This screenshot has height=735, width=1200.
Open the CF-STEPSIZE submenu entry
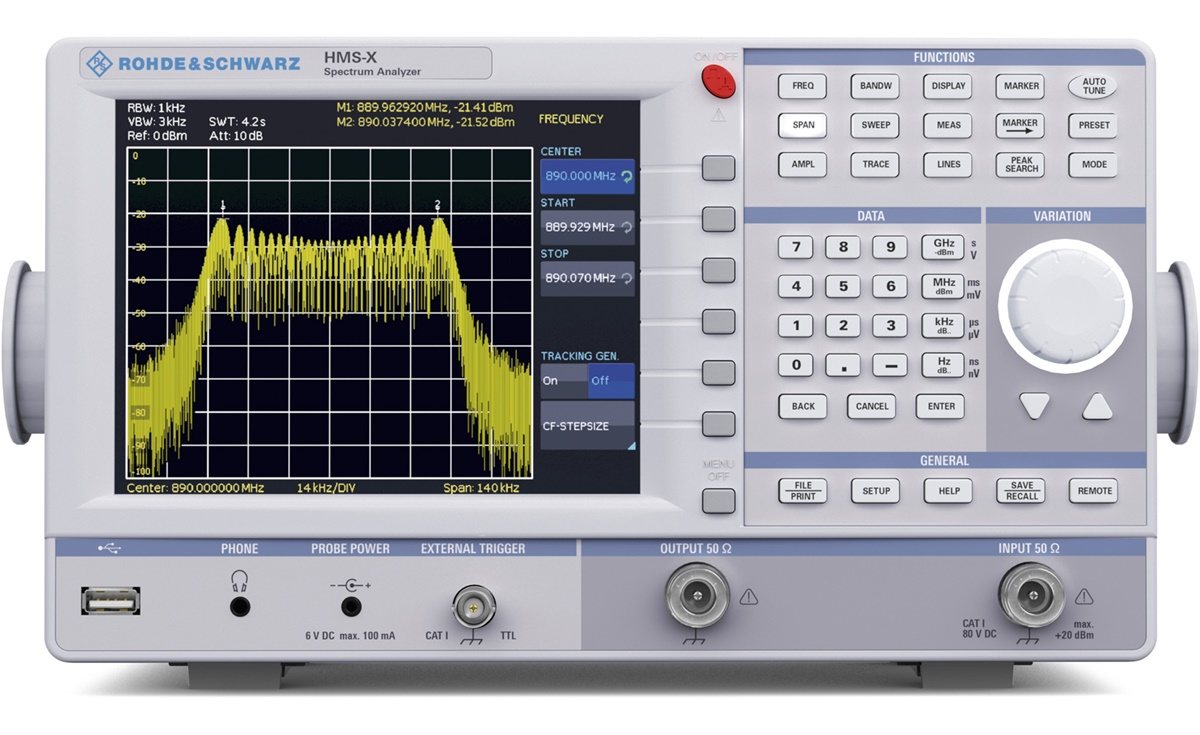(x=587, y=426)
